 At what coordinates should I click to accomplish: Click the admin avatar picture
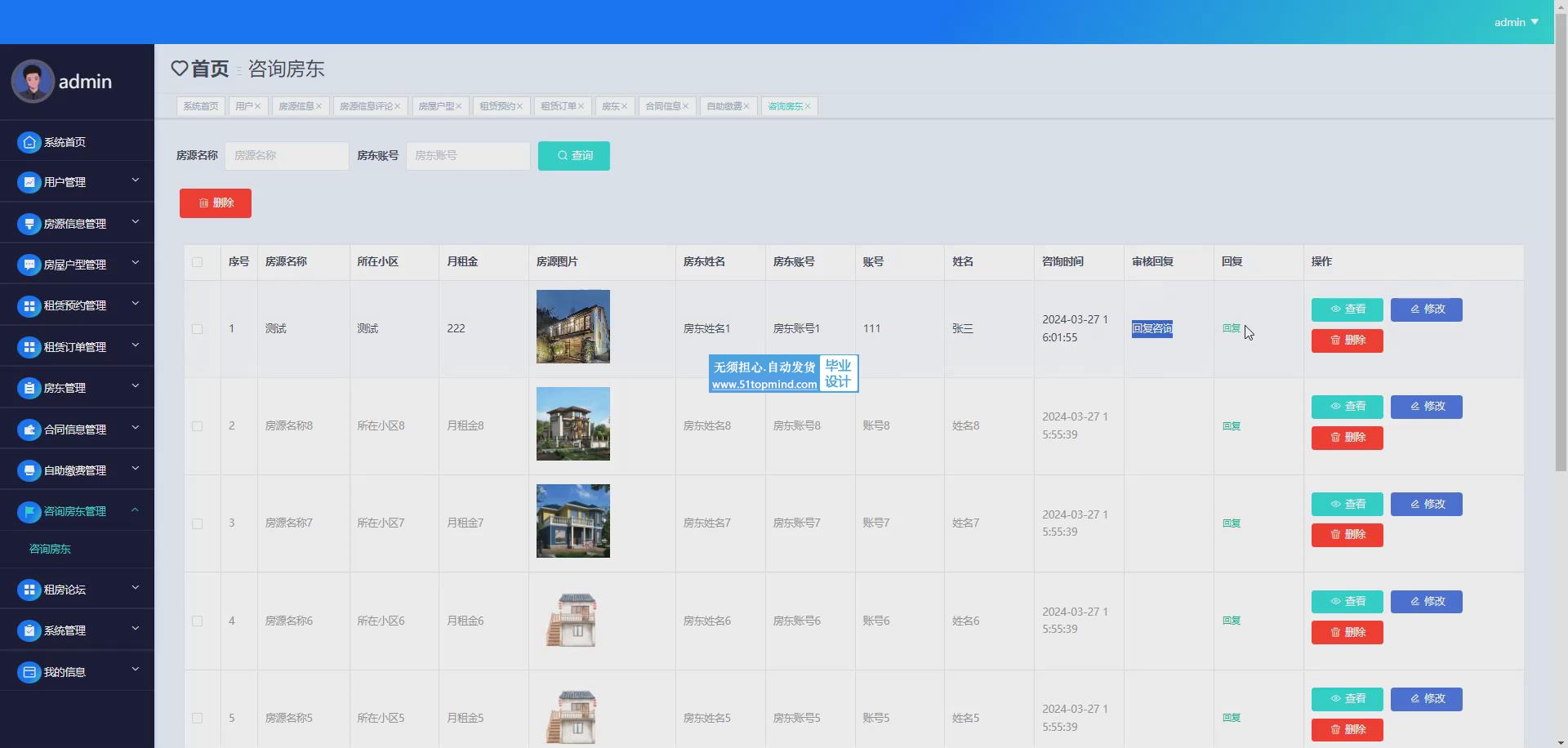tap(33, 82)
